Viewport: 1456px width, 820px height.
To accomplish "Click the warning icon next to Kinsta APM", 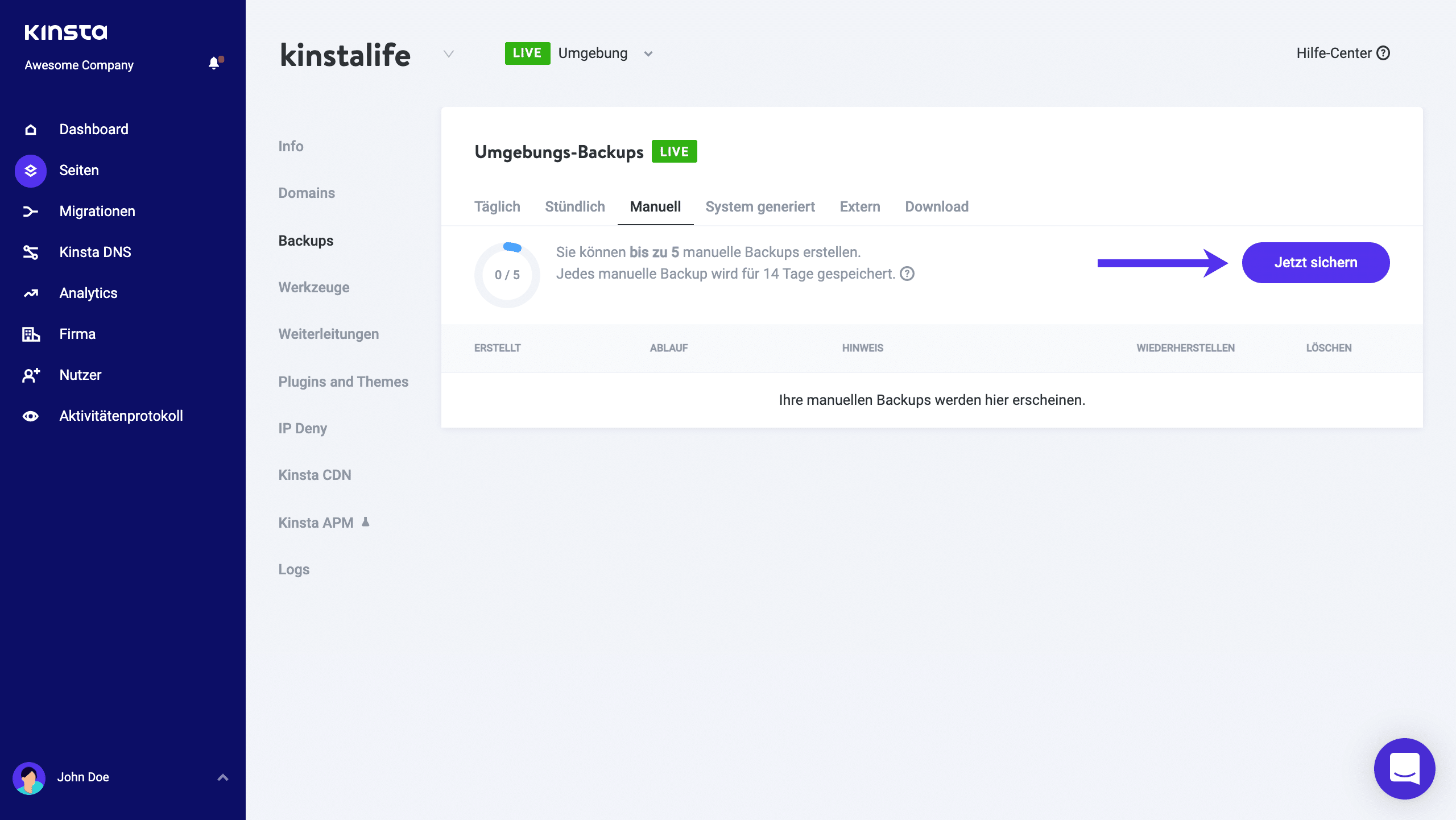I will coord(366,521).
